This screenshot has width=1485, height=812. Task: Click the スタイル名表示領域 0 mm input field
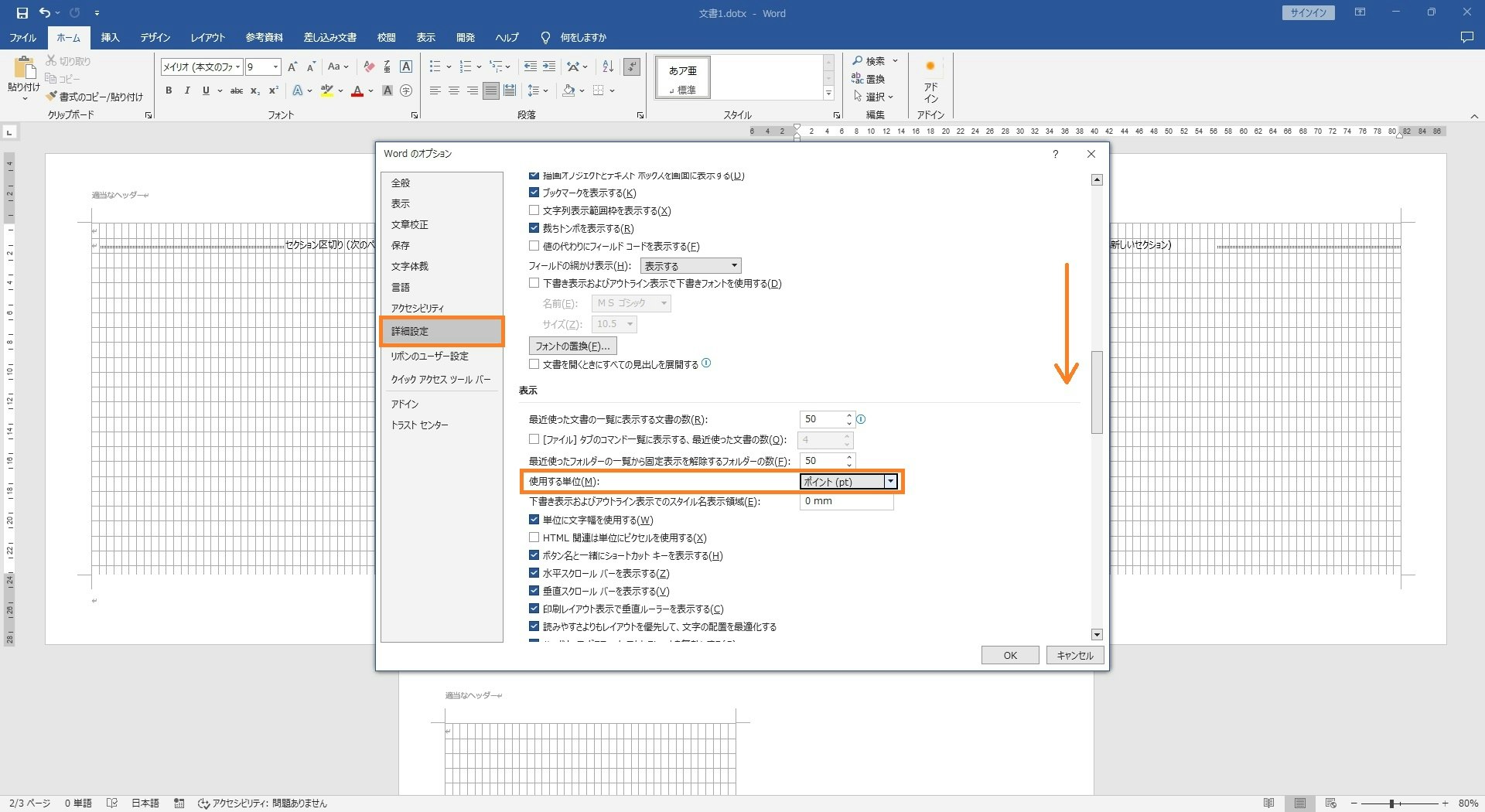(846, 501)
